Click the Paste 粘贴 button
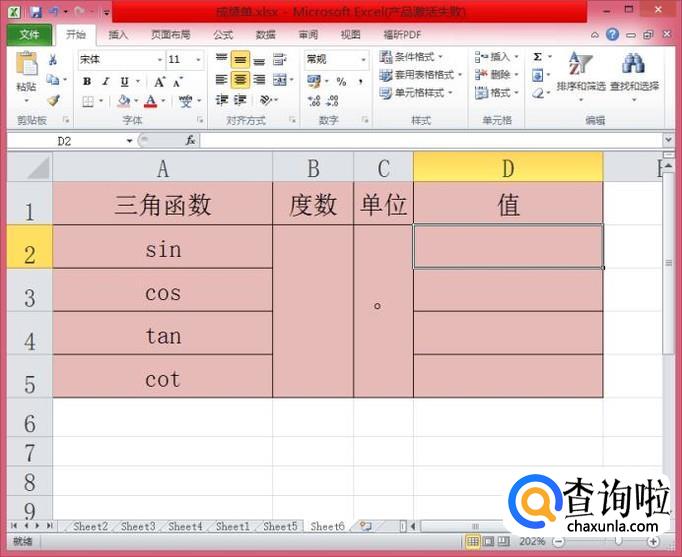682x557 pixels. (26, 76)
